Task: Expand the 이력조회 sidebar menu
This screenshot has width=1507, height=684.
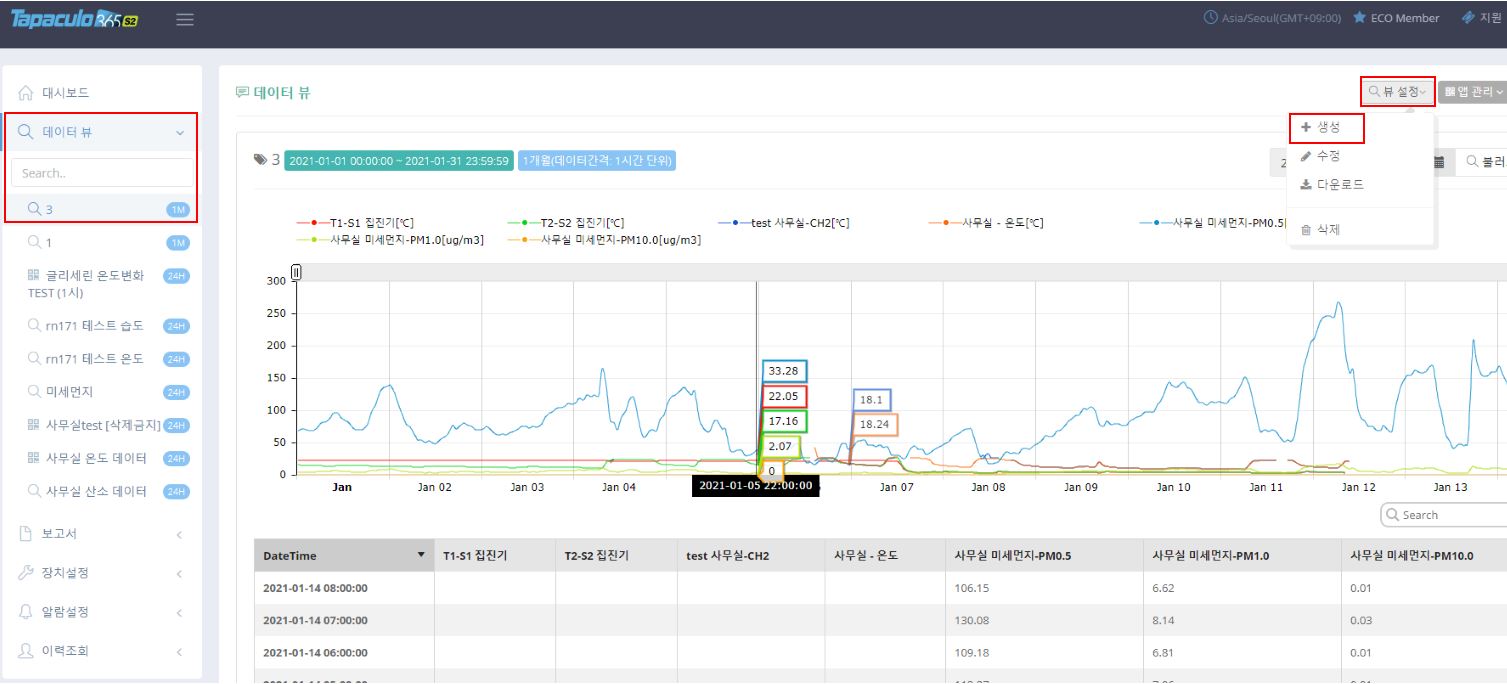Action: pyautogui.click(x=102, y=651)
